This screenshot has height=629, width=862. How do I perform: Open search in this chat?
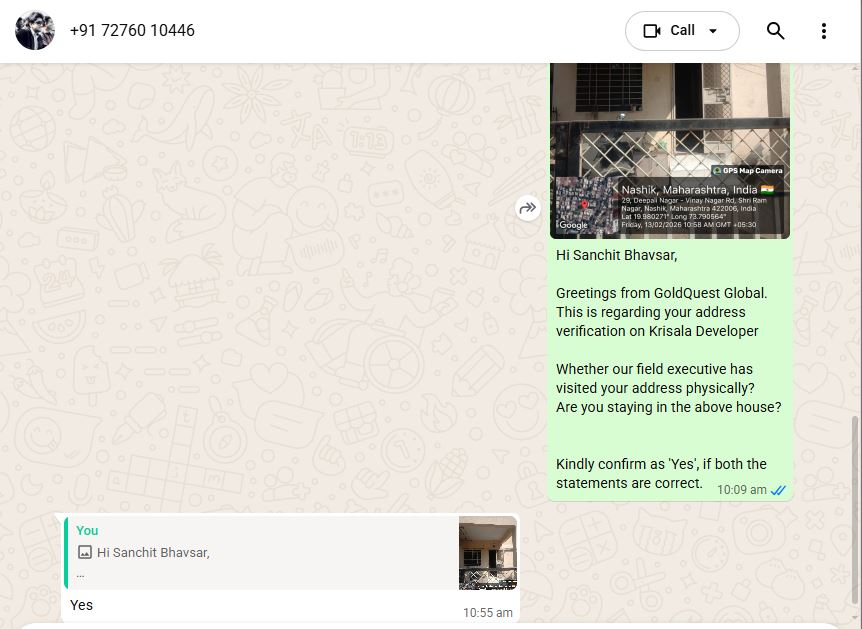click(775, 31)
